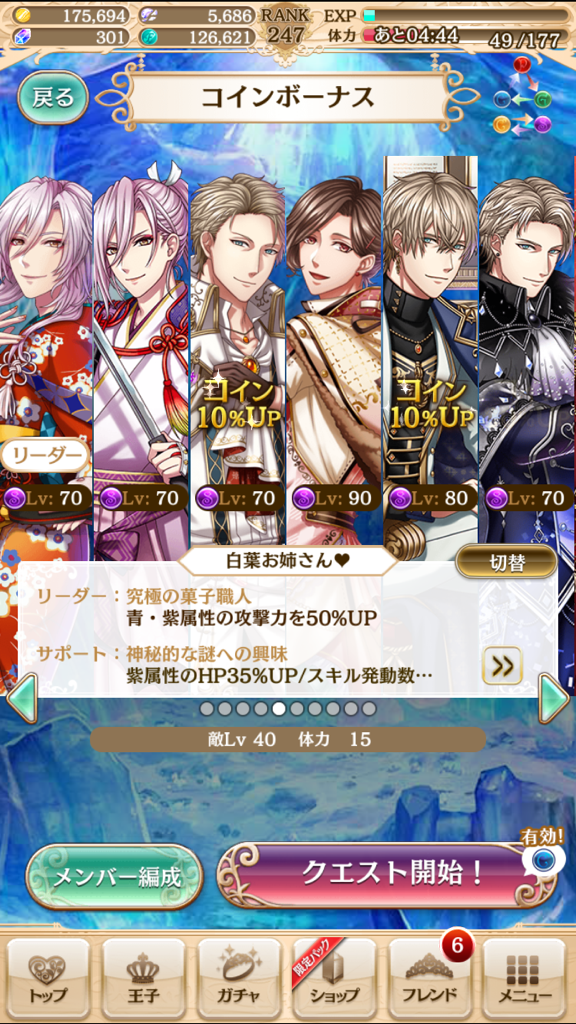
Task: Open メンバー編成 team formation
Action: [x=115, y=878]
